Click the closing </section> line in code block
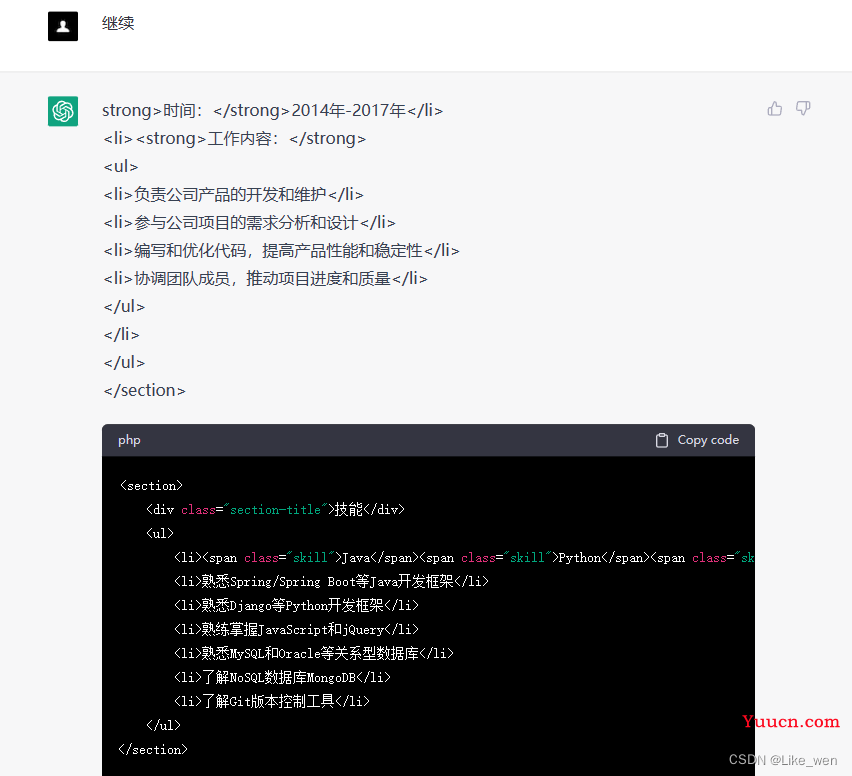This screenshot has height=776, width=852. (153, 749)
